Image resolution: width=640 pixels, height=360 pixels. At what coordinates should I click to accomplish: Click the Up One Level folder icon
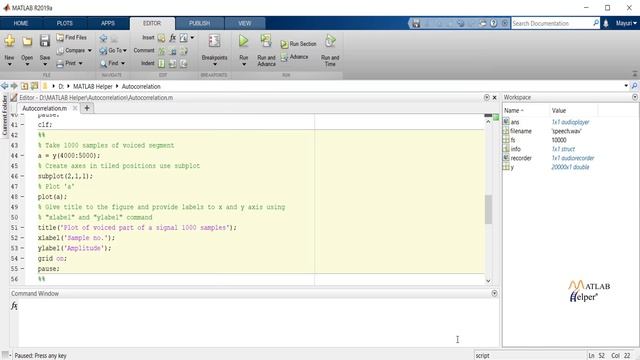point(24,86)
